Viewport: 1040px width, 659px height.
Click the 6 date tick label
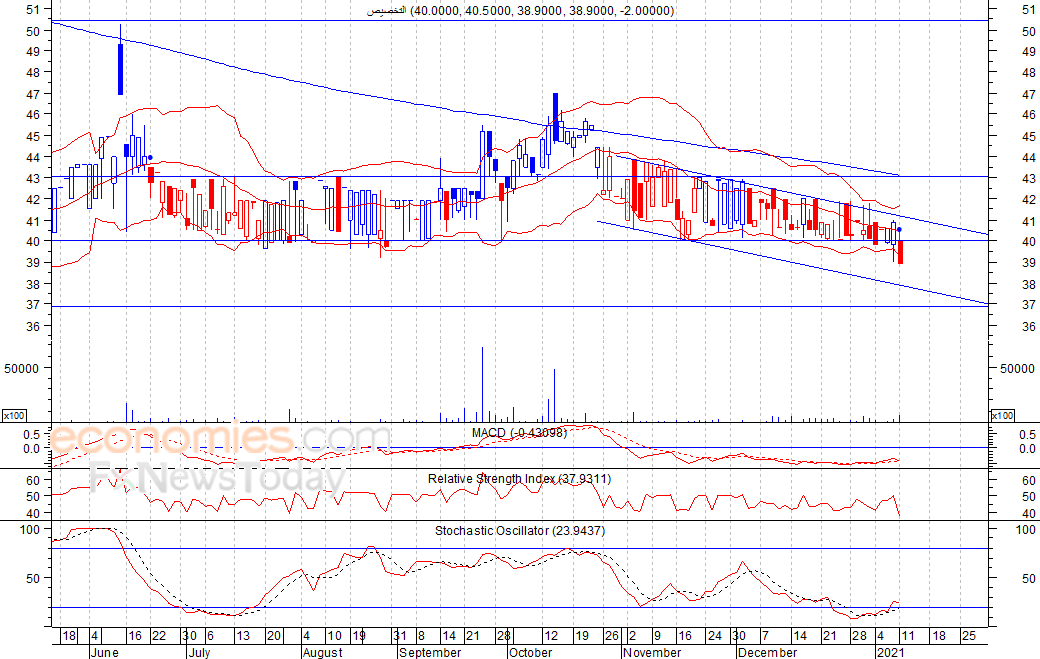pyautogui.click(x=210, y=636)
